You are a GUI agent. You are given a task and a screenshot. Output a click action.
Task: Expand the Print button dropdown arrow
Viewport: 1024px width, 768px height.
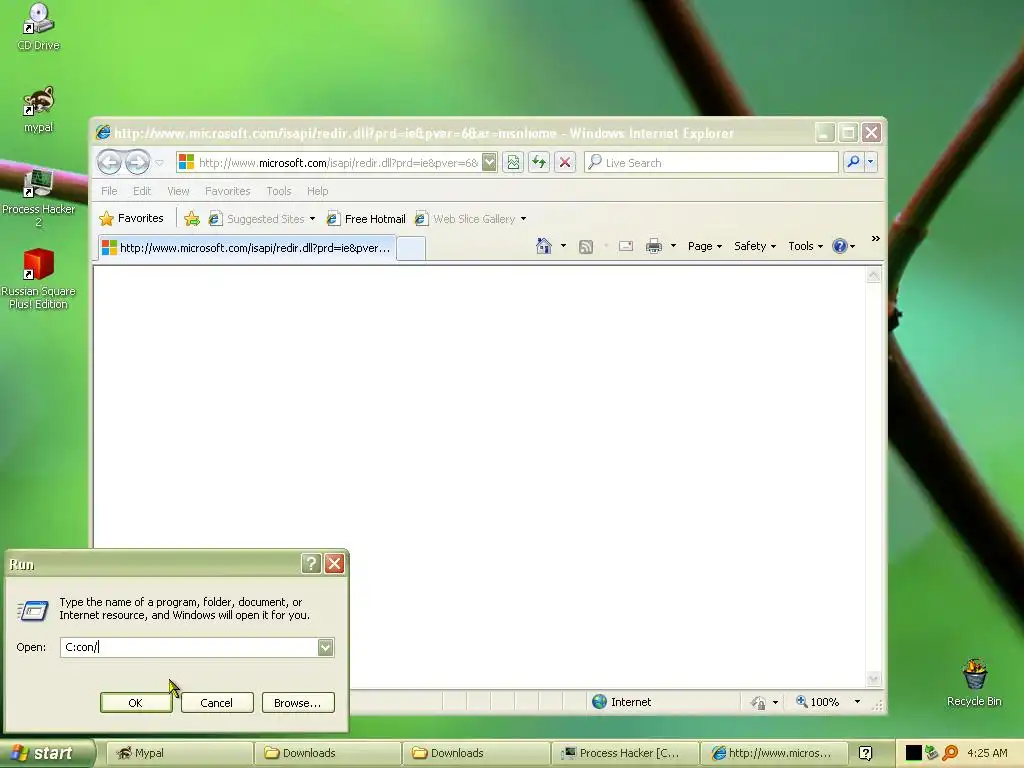click(x=673, y=246)
